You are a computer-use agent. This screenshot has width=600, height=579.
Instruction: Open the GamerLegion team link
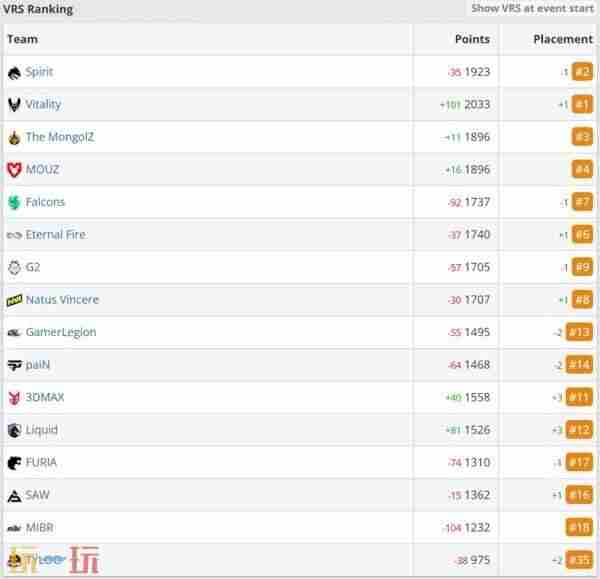61,332
